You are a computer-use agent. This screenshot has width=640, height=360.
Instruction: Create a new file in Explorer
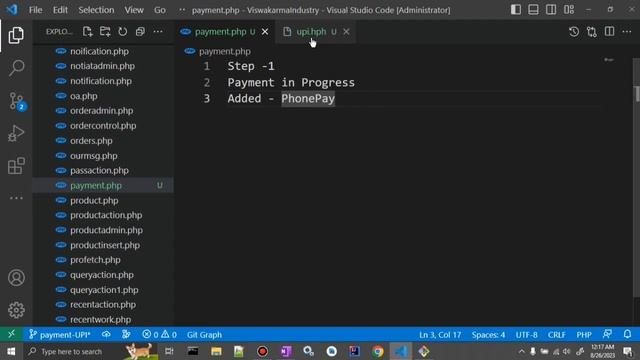tap(87, 31)
